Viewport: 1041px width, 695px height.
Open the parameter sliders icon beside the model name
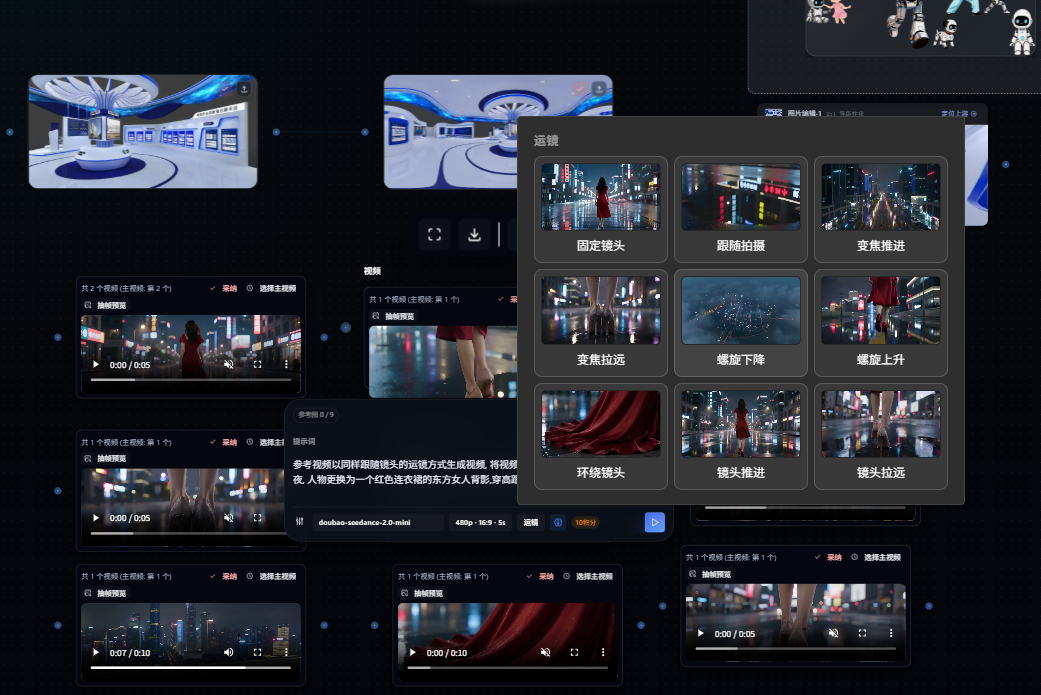tap(299, 522)
